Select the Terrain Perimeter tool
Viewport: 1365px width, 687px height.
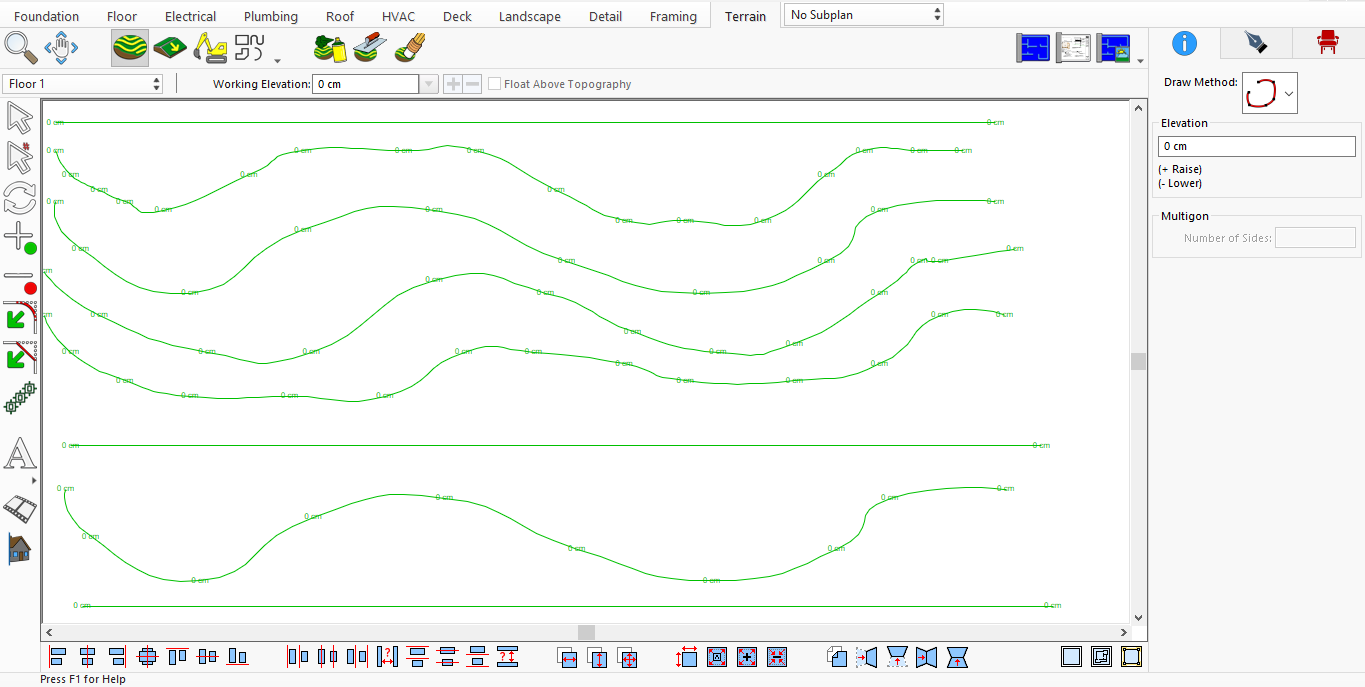point(129,47)
